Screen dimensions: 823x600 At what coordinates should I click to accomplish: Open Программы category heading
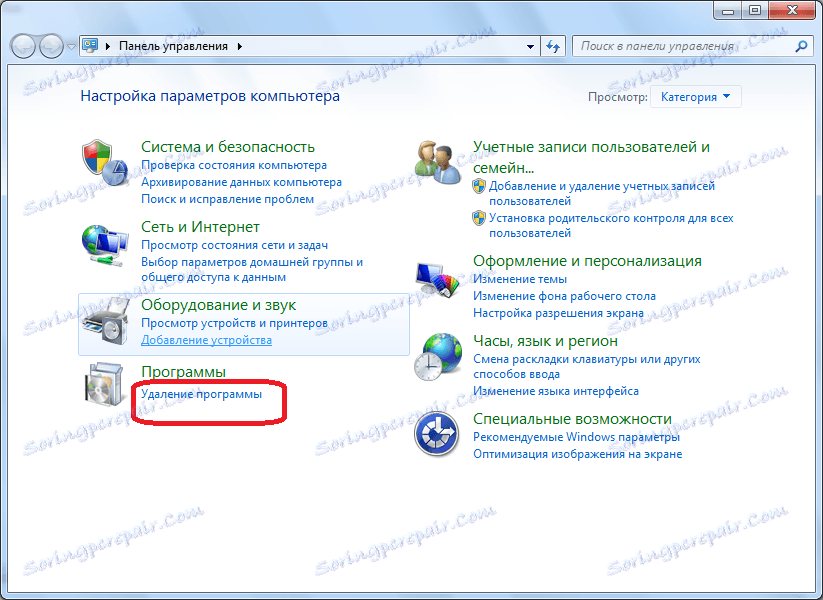pos(183,372)
